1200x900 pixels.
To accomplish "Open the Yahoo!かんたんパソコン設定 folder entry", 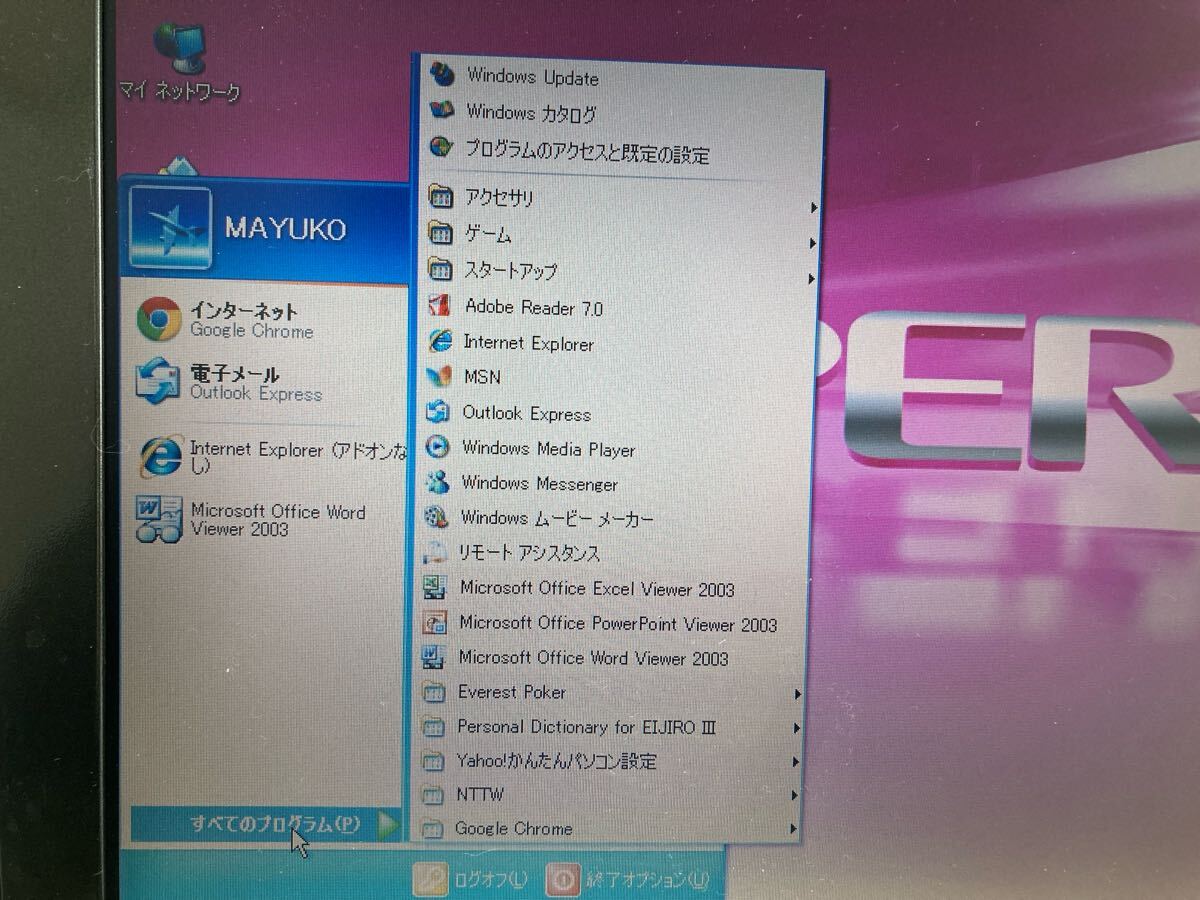I will pyautogui.click(x=610, y=761).
